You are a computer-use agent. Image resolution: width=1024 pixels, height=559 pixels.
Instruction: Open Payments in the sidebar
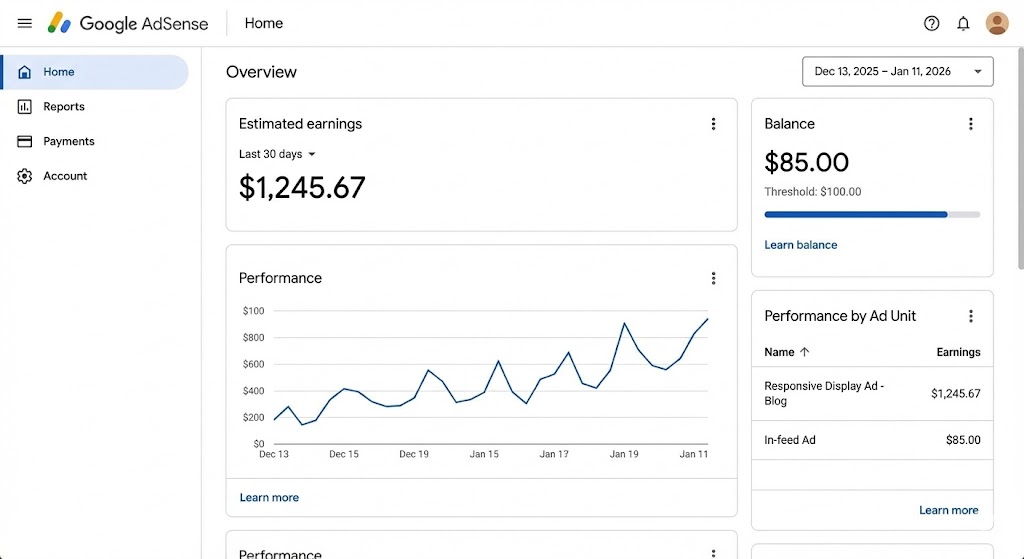pos(69,141)
